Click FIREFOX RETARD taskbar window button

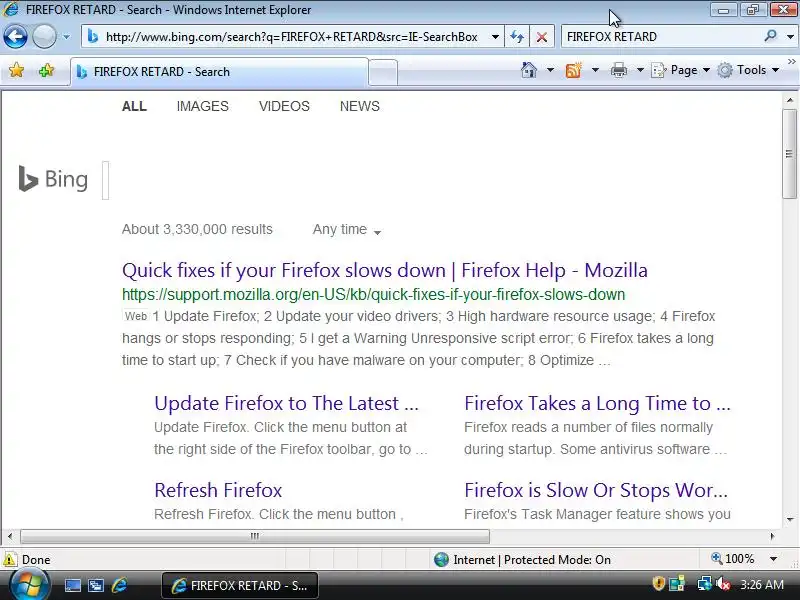(240, 585)
